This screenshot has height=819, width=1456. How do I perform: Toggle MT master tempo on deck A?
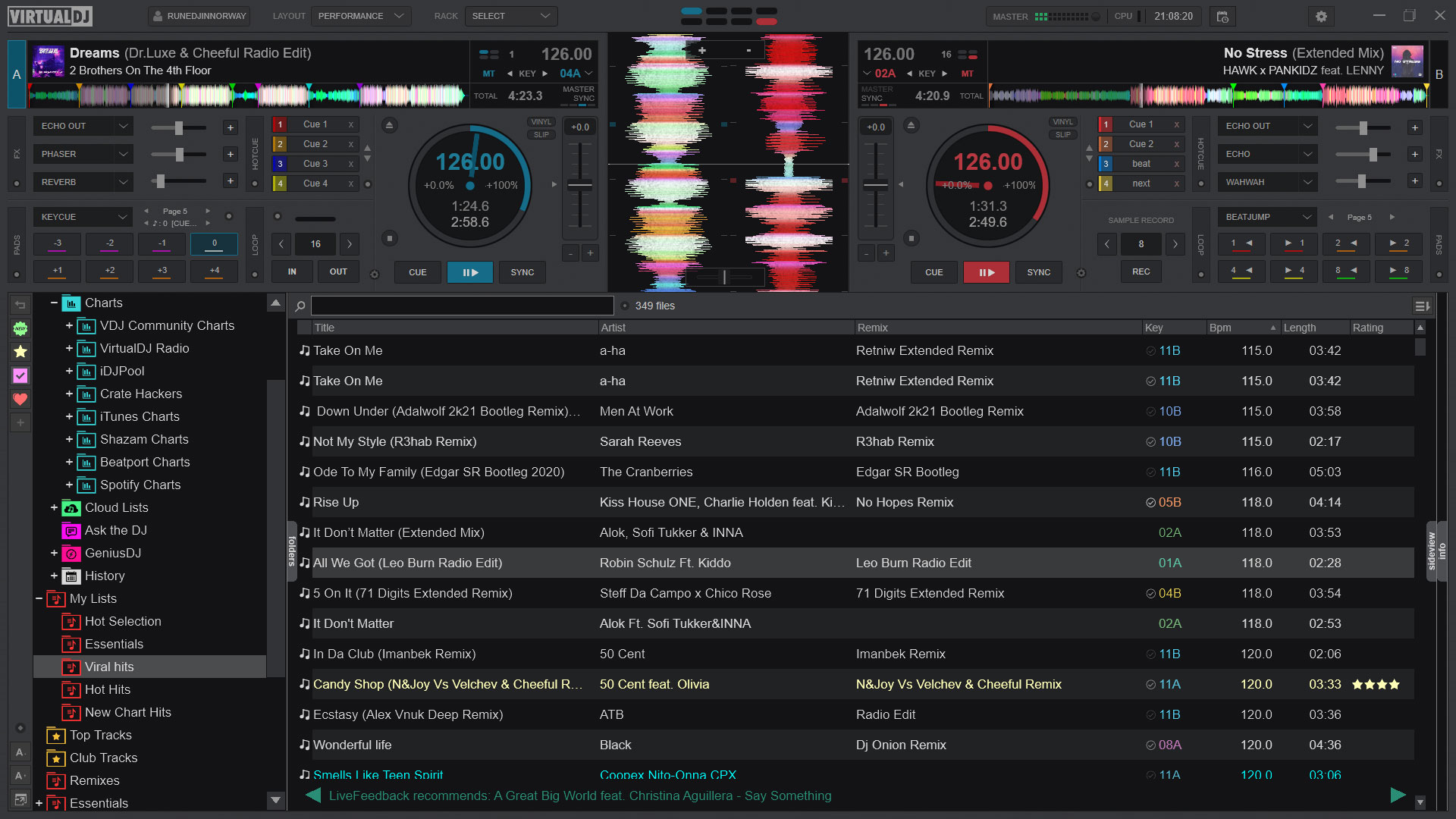(x=488, y=74)
